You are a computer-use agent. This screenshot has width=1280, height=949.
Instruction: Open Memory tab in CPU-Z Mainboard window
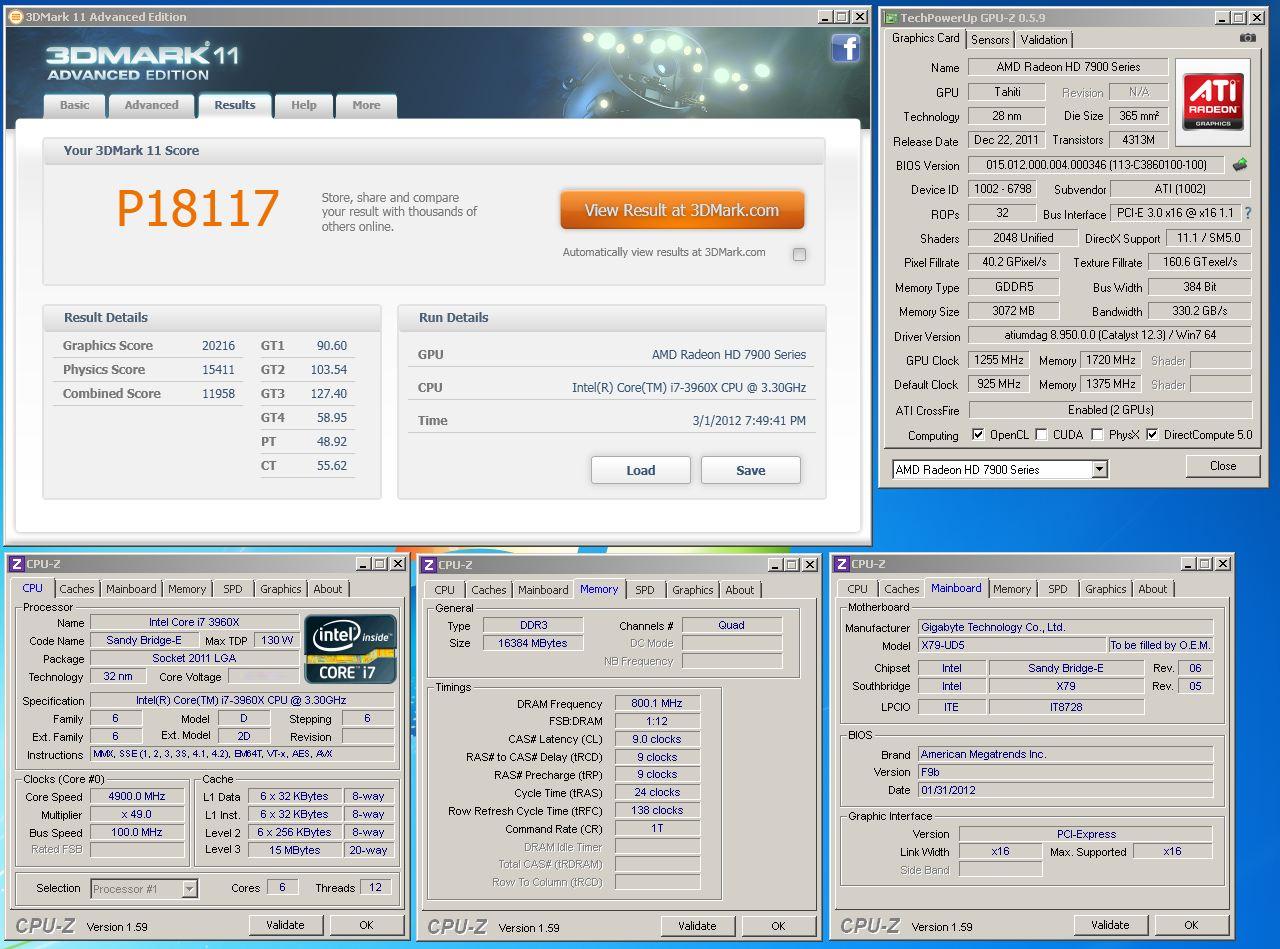click(1012, 589)
